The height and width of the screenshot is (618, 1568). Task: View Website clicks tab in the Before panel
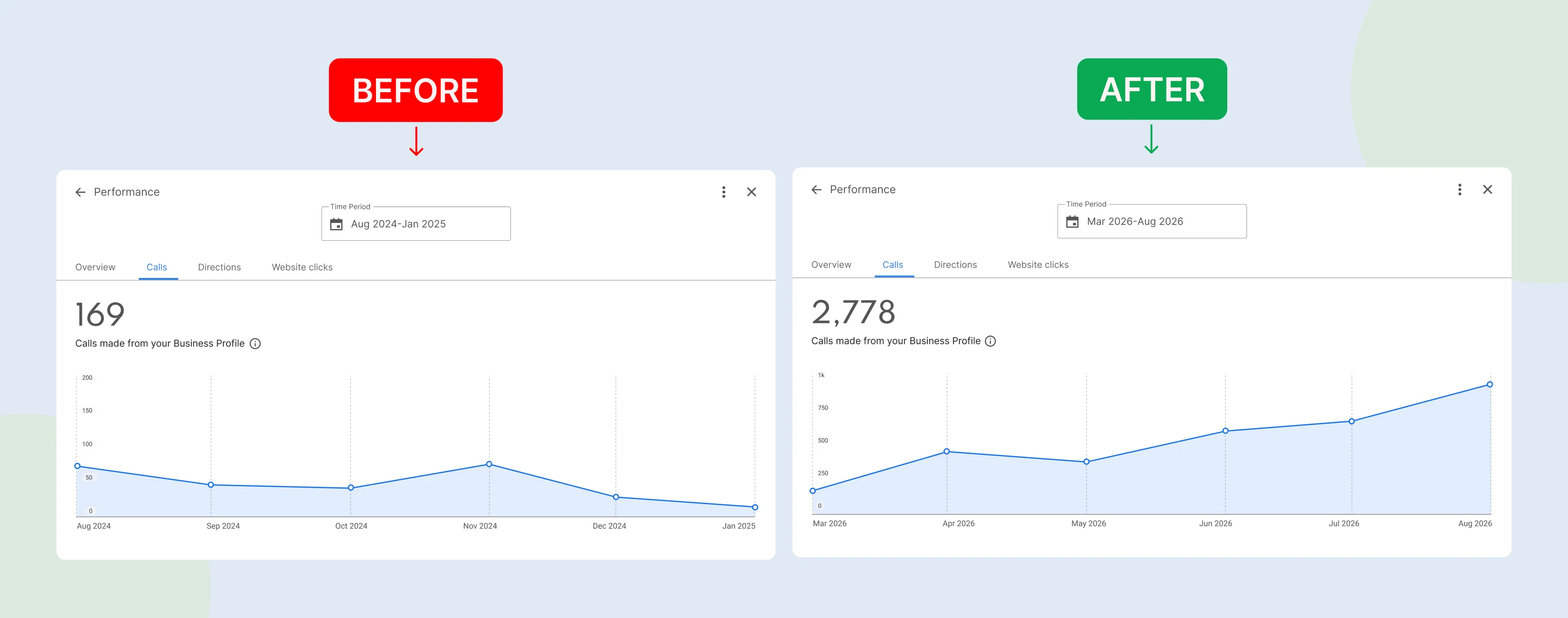[x=302, y=267]
